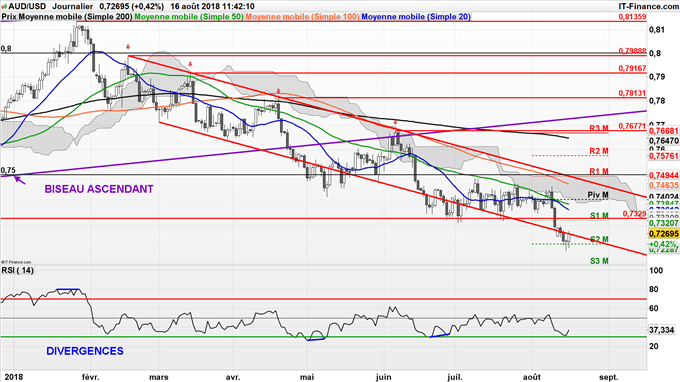Image resolution: width=680 pixels, height=382 pixels.
Task: Click the AUD/USD symbol title
Action: tap(27, 7)
